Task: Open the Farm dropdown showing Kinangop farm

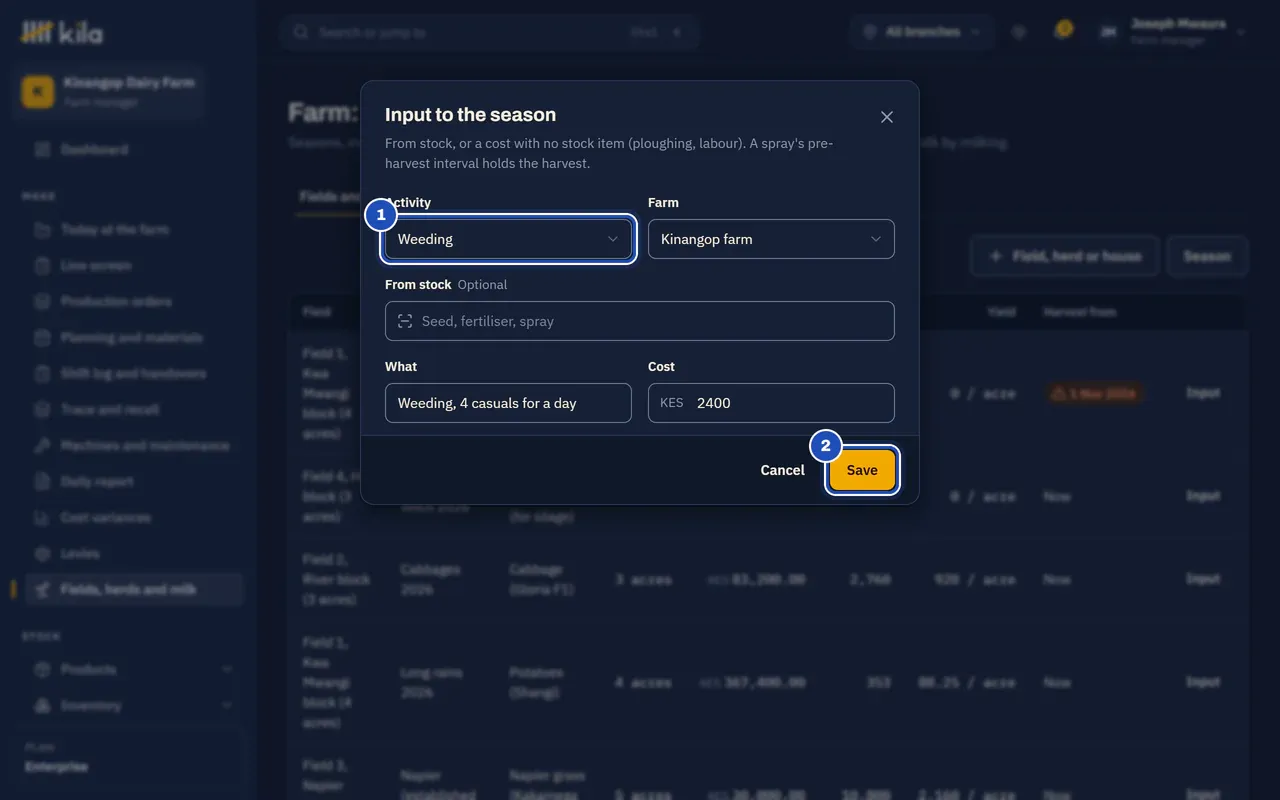Action: click(771, 239)
